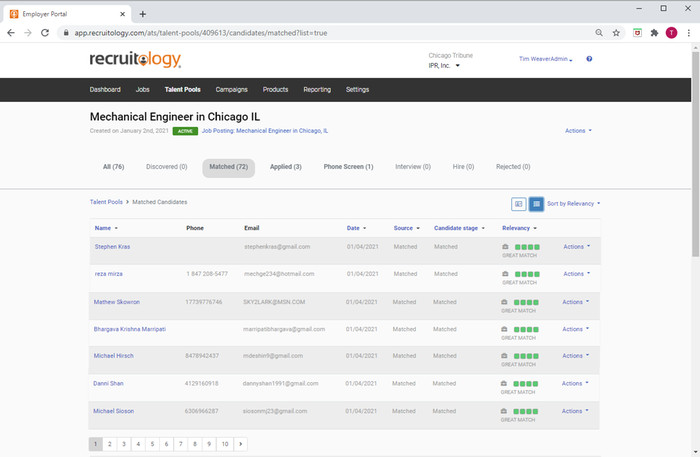Open a new browser tab
The width and height of the screenshot is (700, 457).
[x=143, y=14]
